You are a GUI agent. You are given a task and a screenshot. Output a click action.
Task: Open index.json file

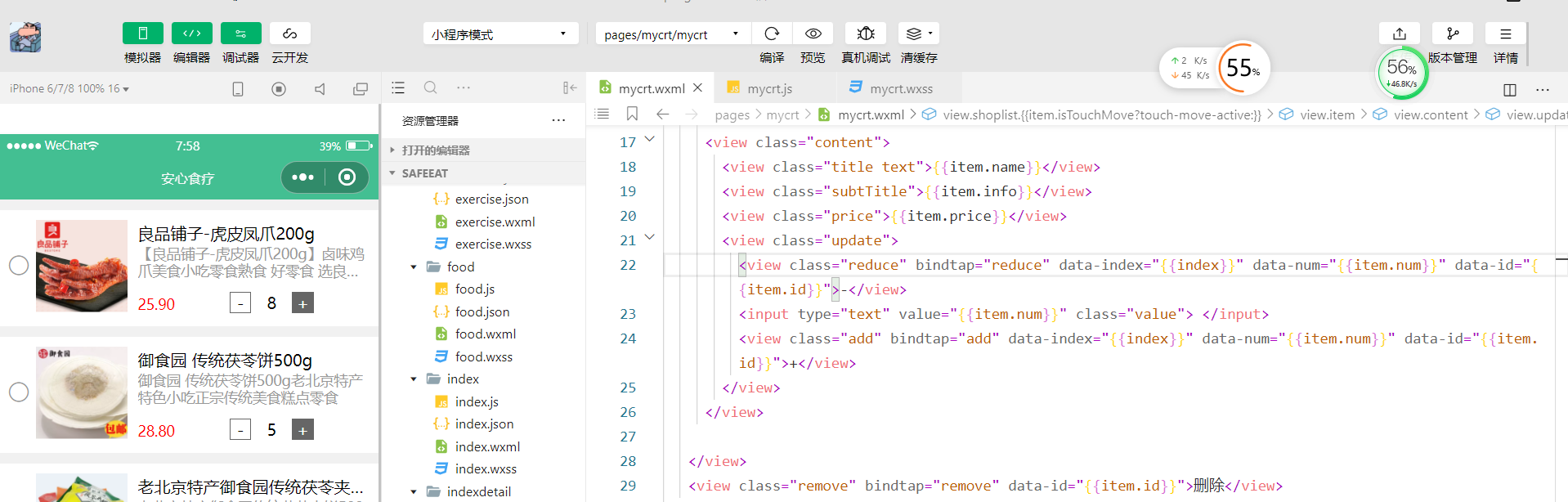[484, 424]
